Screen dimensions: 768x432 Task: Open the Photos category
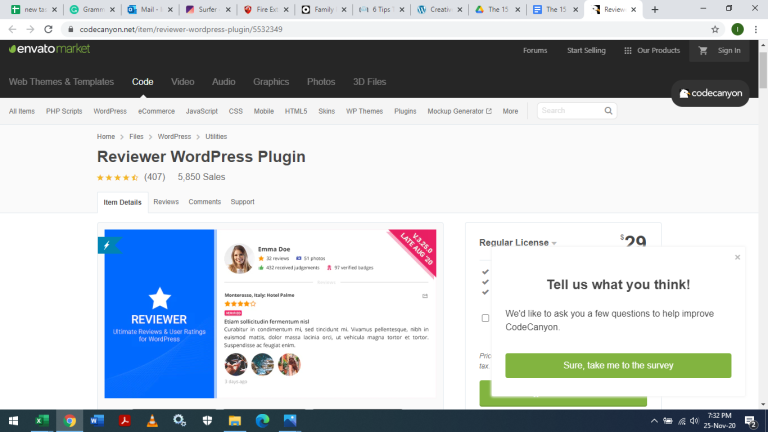pos(321,82)
